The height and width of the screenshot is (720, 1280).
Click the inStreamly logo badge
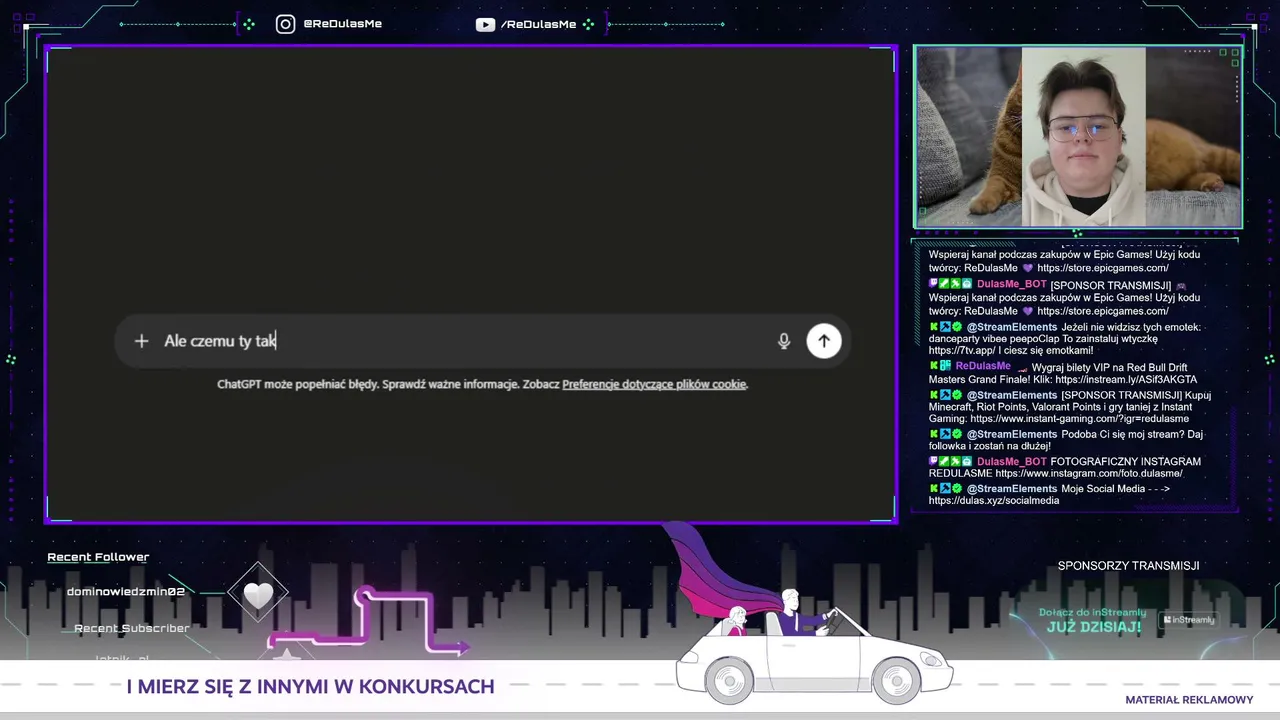tap(1189, 620)
